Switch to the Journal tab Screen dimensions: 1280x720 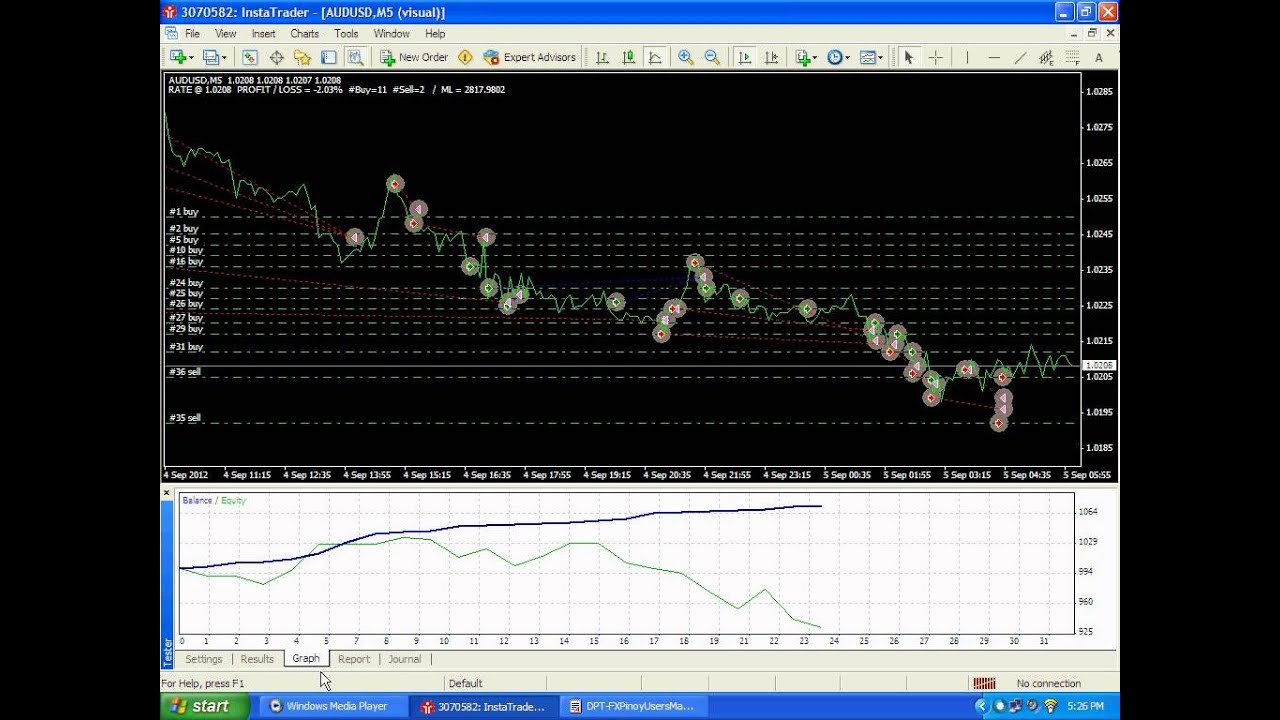[404, 659]
